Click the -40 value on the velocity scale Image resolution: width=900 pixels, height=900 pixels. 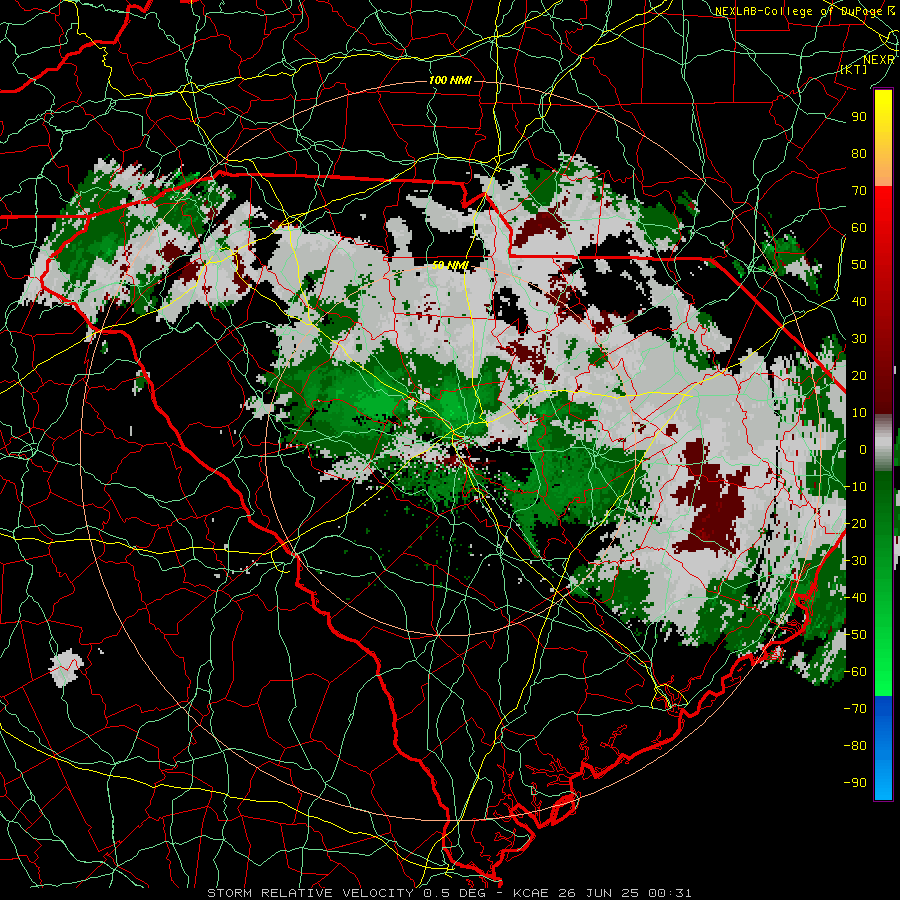pos(855,598)
